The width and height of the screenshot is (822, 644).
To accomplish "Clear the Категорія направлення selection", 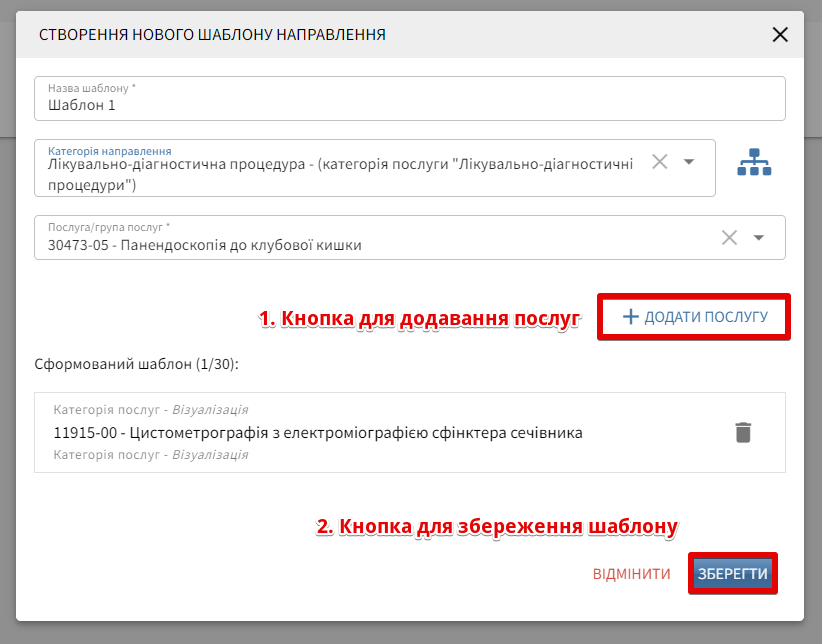I will [x=659, y=162].
